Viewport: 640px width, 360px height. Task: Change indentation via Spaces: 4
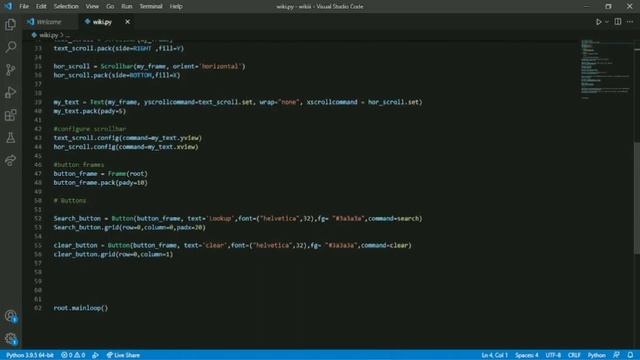[527, 355]
